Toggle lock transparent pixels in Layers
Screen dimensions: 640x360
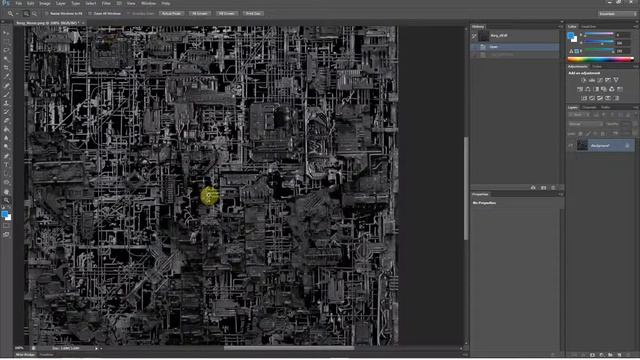coord(580,133)
